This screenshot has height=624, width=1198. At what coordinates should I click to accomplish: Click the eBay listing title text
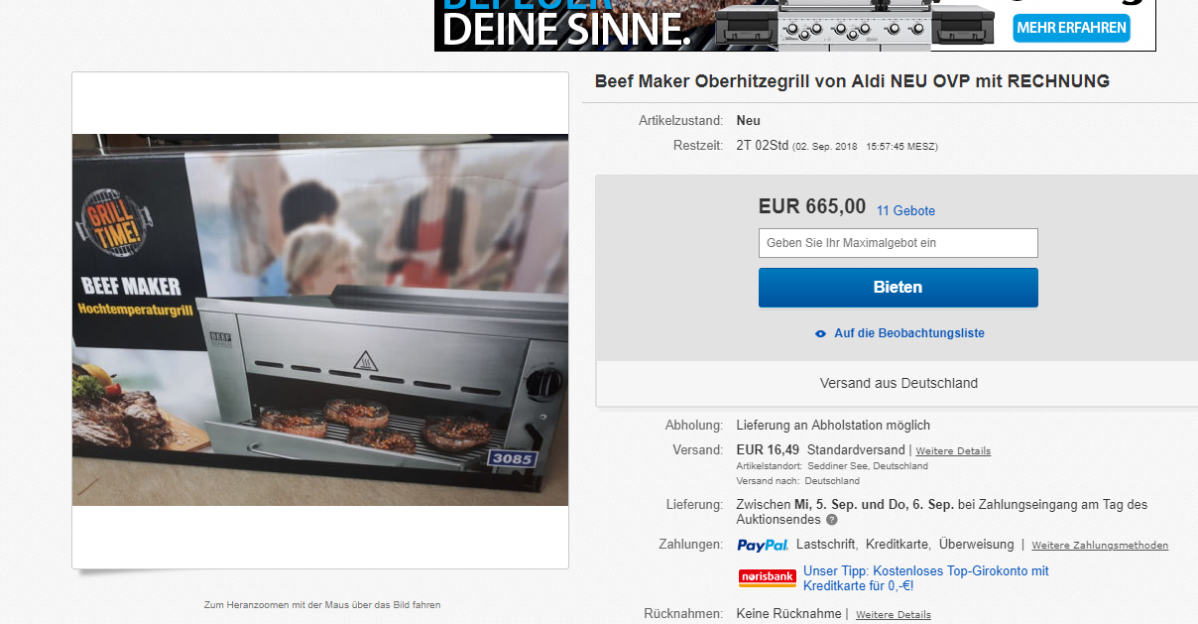pos(852,81)
